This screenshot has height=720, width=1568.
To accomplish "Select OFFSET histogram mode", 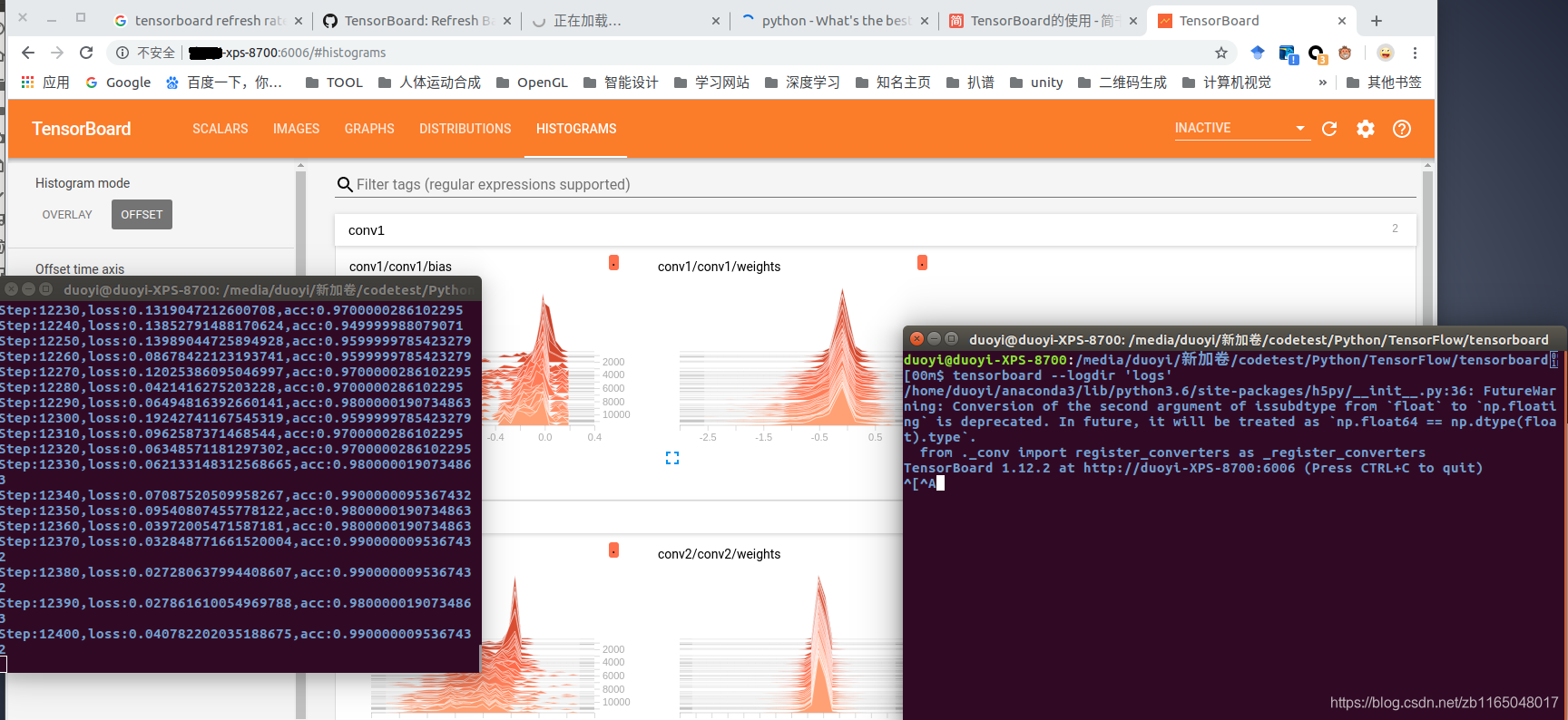I will pyautogui.click(x=142, y=215).
